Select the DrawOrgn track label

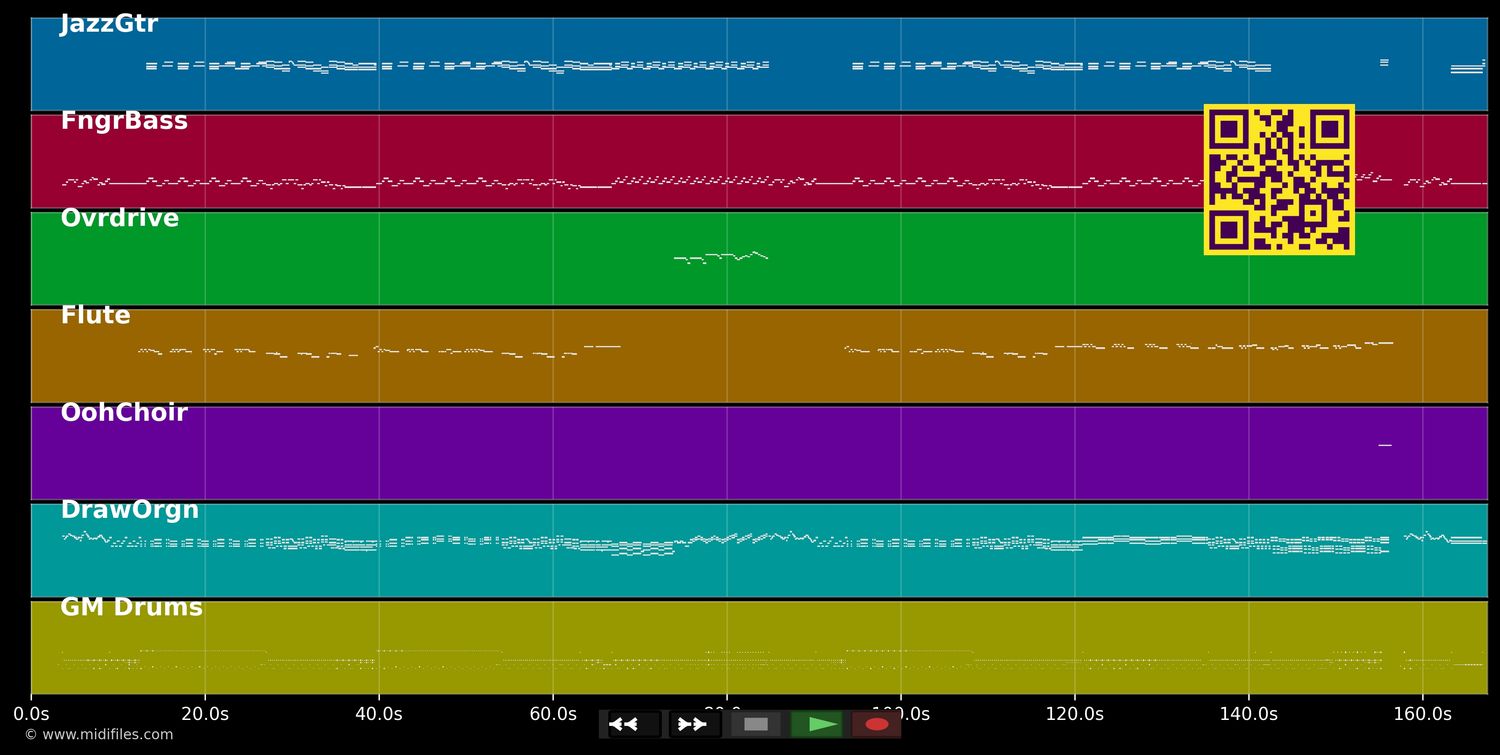(130, 510)
